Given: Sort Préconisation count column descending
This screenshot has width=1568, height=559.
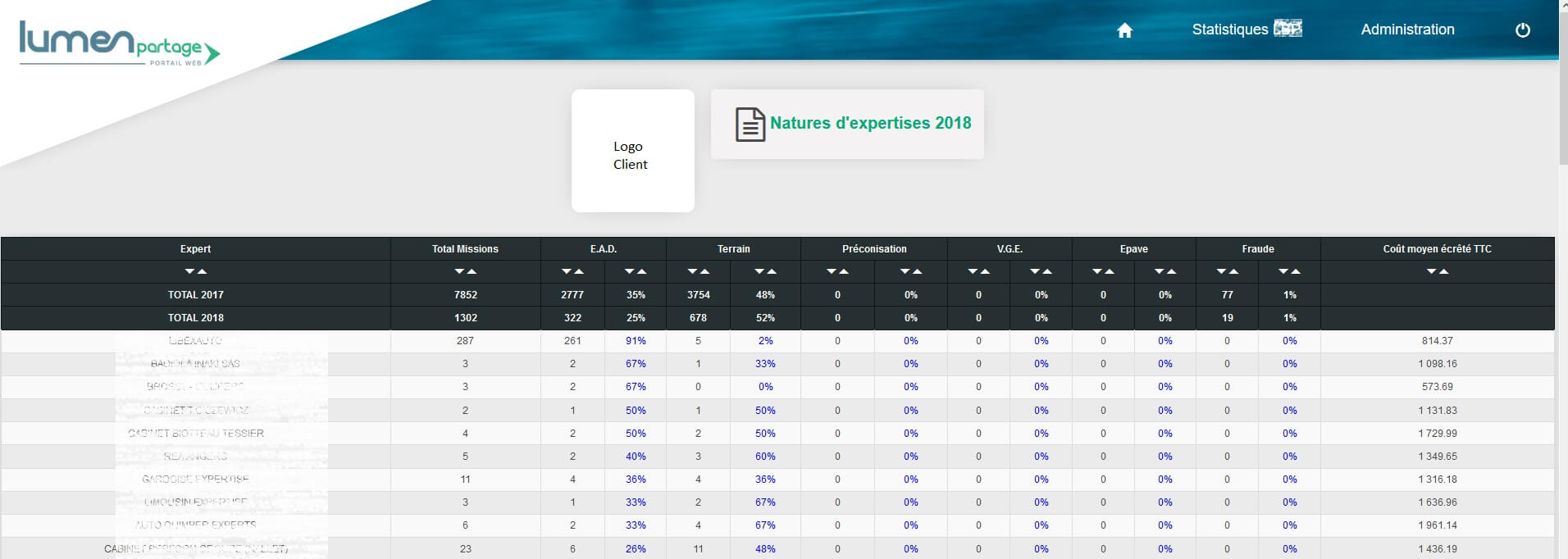Looking at the screenshot, I should (832, 271).
